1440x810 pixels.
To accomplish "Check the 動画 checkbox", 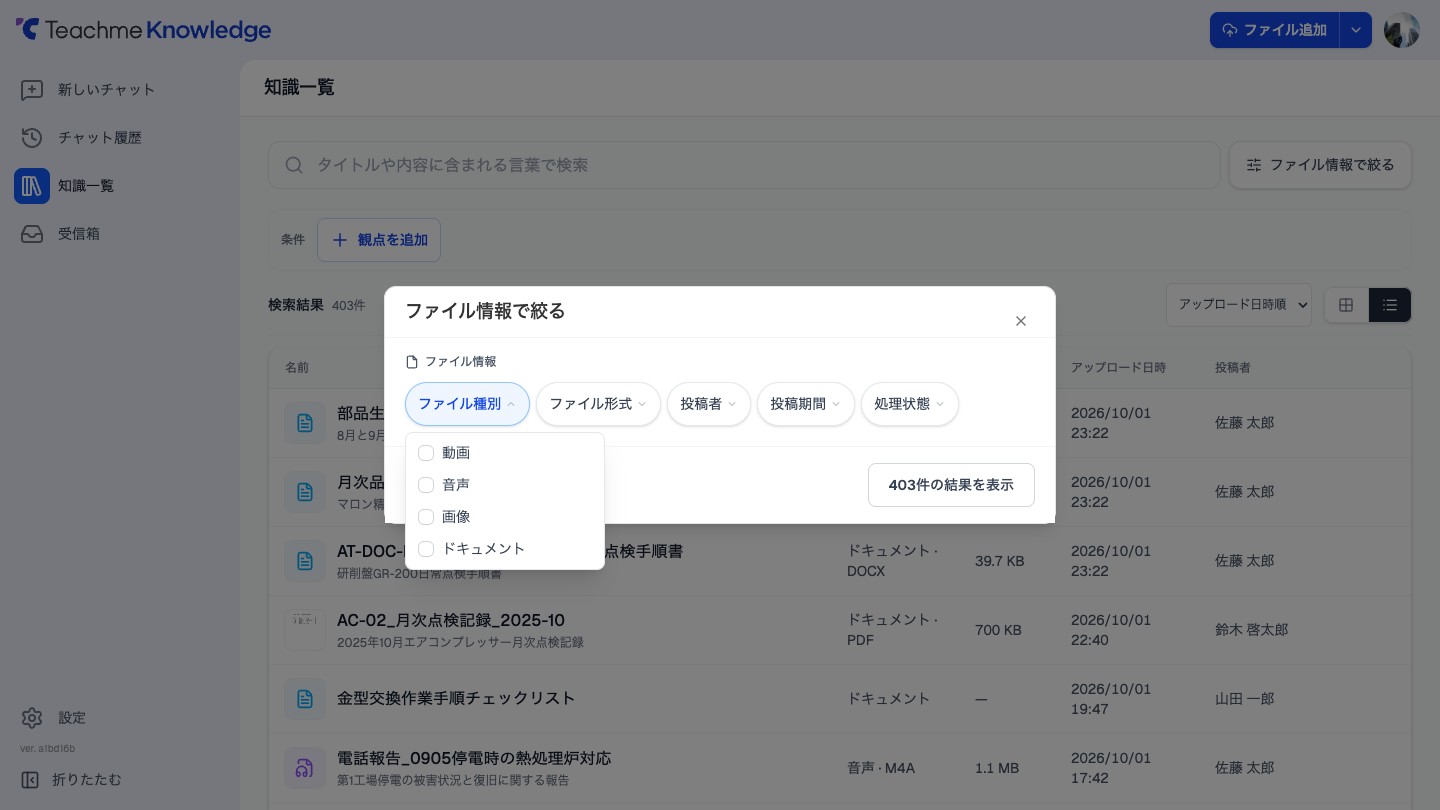I will 426,453.
